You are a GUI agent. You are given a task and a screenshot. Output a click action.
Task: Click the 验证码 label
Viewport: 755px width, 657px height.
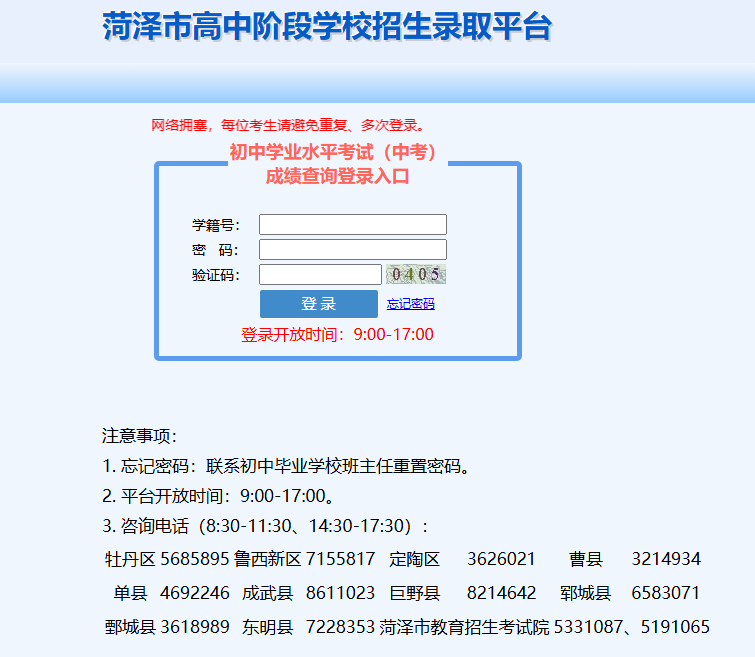tap(216, 275)
